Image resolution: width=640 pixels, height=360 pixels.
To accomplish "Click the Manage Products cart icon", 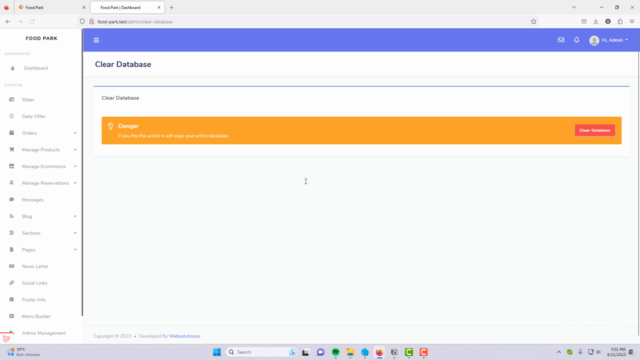I will coord(11,150).
